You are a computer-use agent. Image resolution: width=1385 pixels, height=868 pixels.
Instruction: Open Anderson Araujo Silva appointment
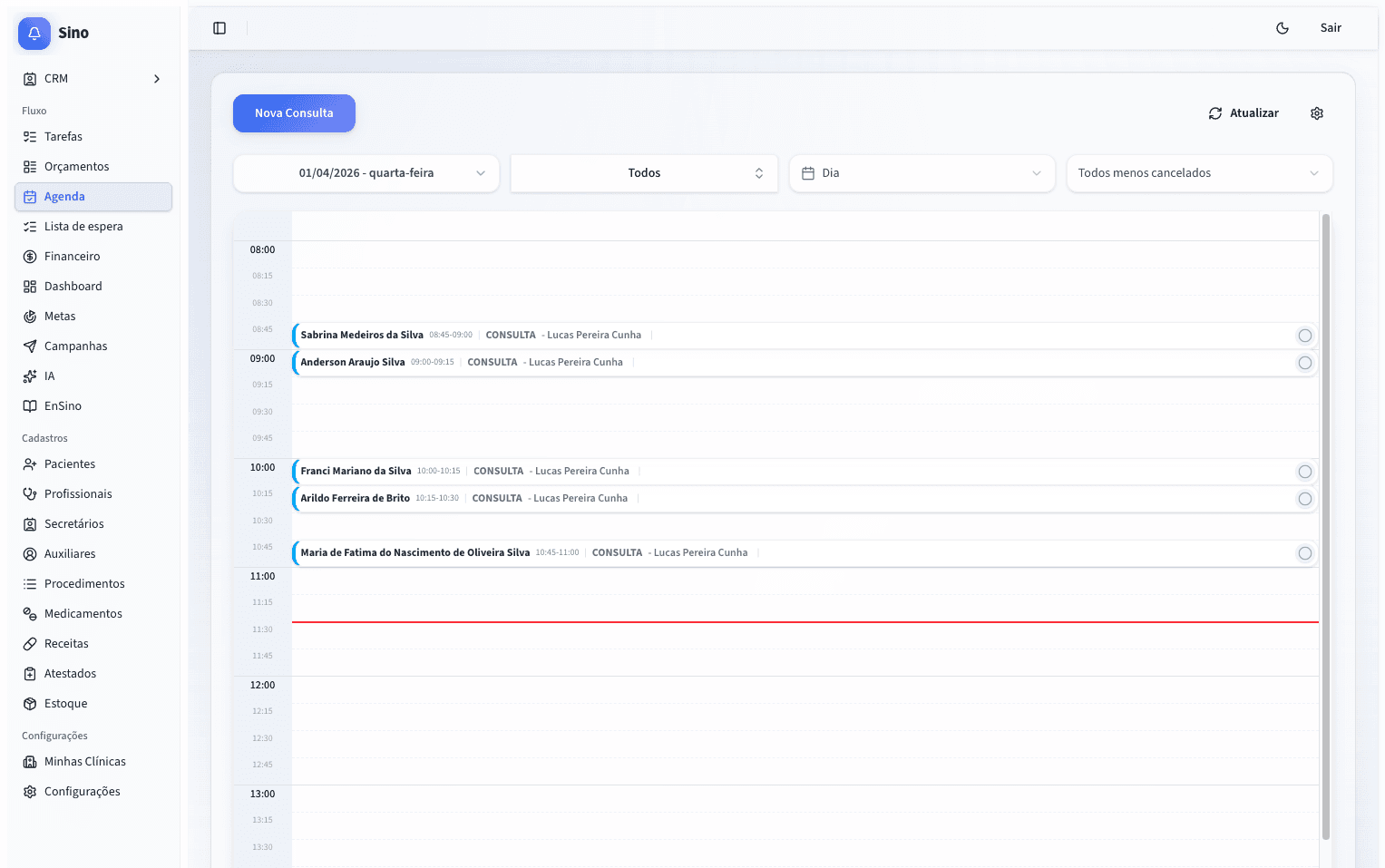point(805,363)
